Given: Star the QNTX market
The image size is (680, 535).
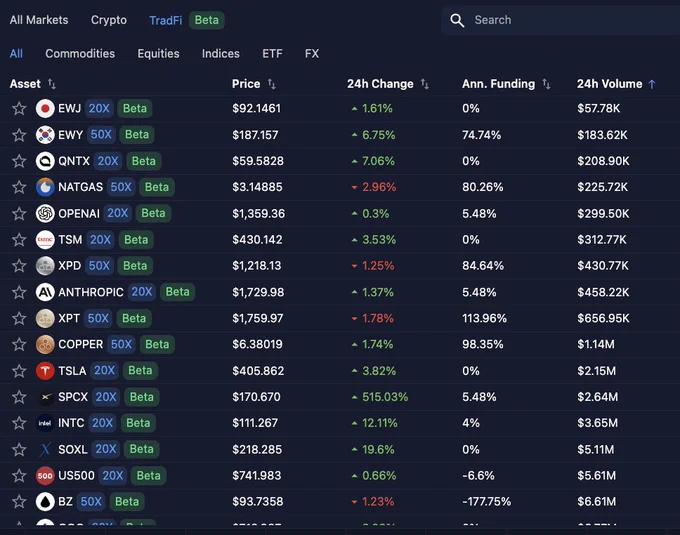Looking at the screenshot, I should coord(19,161).
